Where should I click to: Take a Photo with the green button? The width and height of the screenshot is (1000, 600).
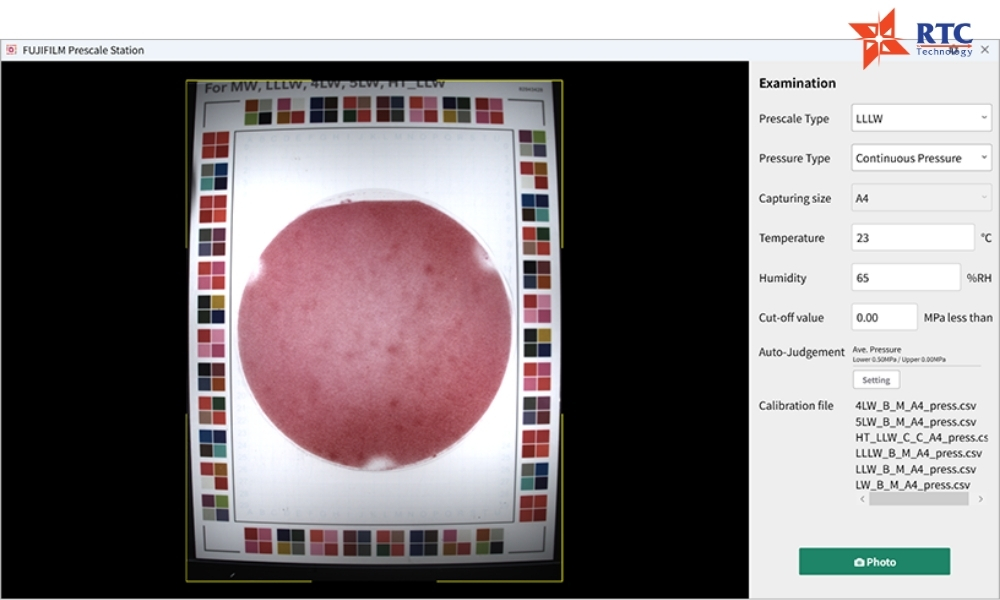pos(874,562)
